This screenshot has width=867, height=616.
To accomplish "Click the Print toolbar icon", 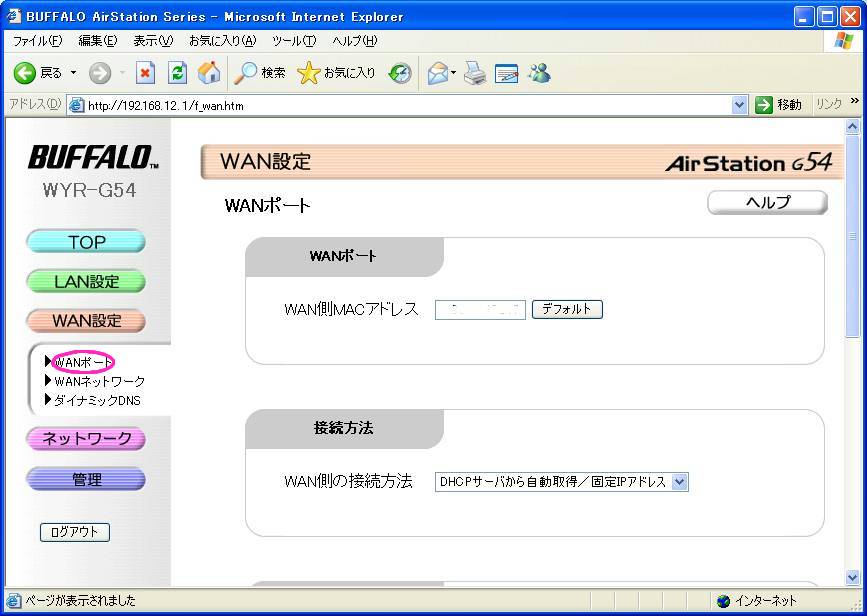I will pos(475,73).
